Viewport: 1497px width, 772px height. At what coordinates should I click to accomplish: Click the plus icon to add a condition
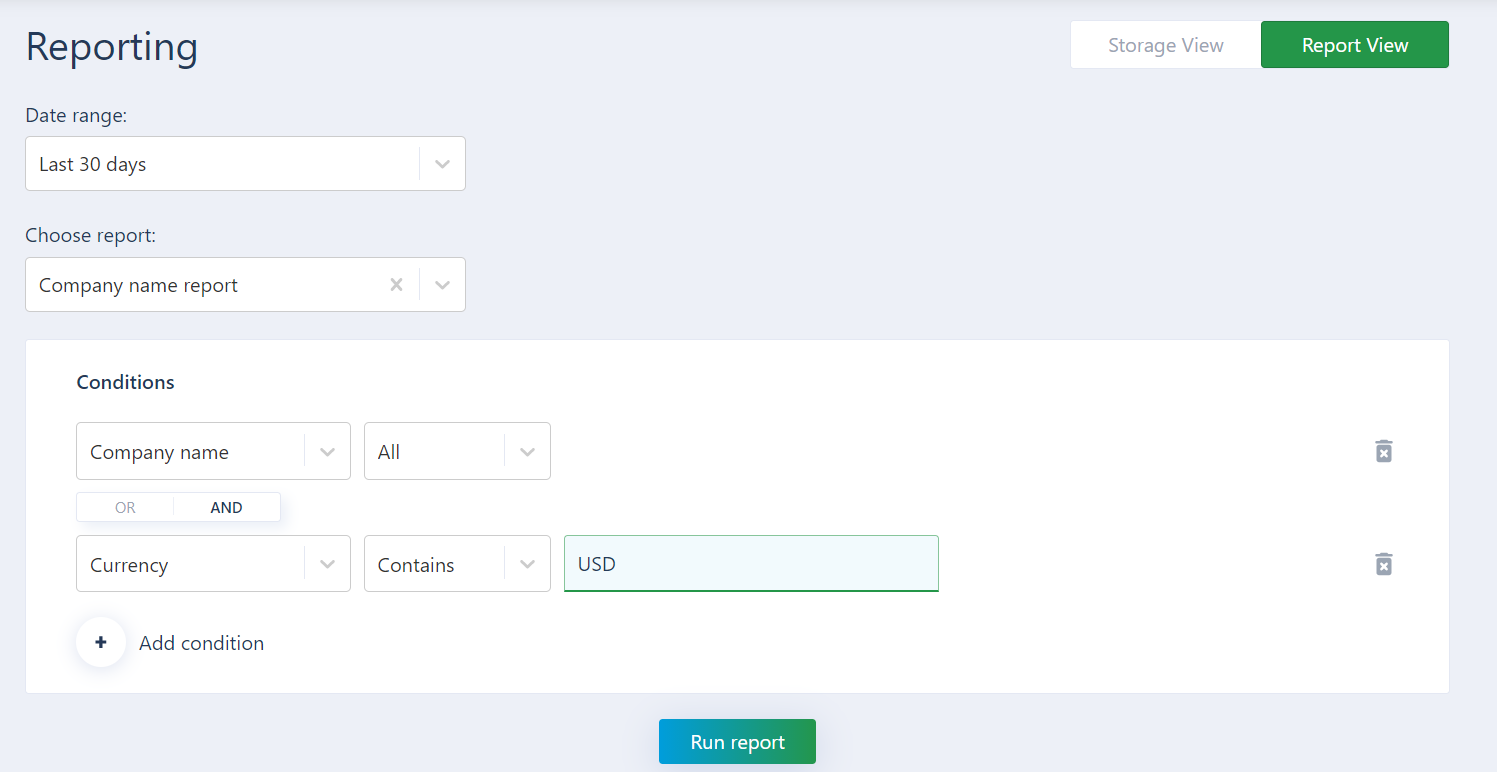coord(101,642)
